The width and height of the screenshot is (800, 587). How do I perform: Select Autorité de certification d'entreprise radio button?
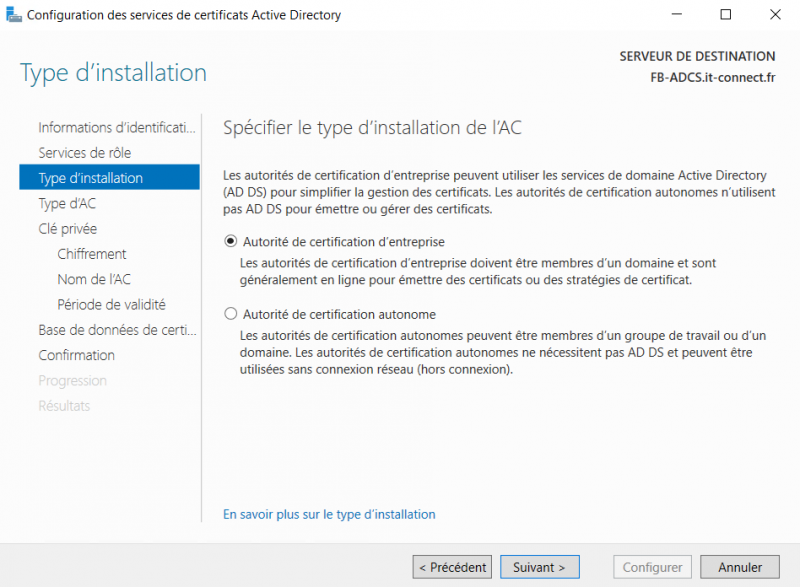(231, 242)
